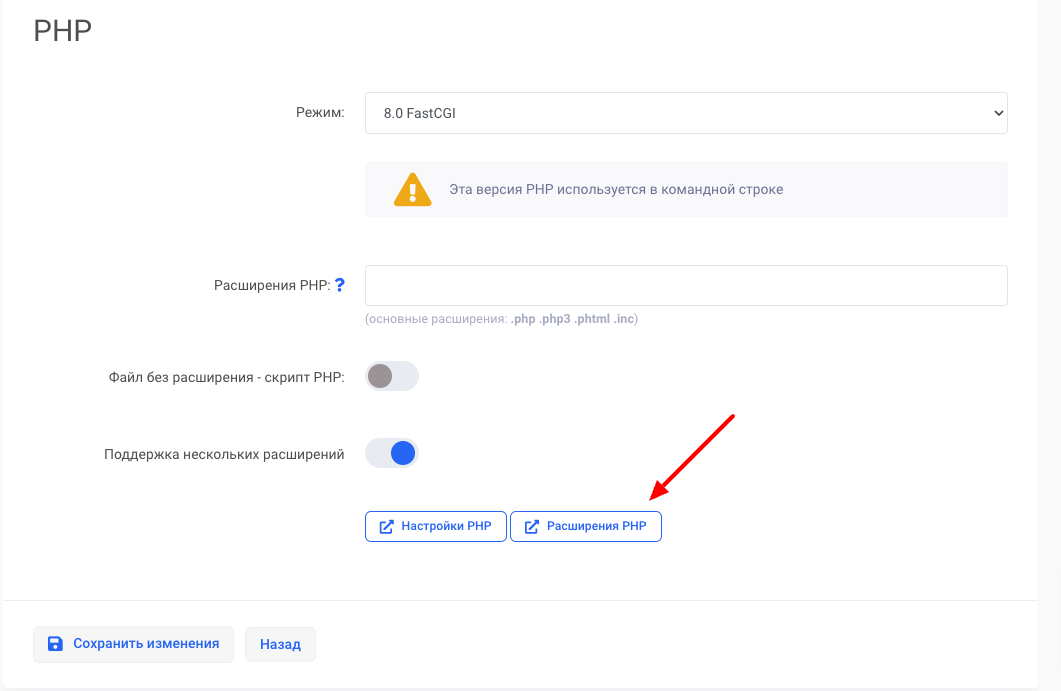The height and width of the screenshot is (691, 1061).
Task: Click the Поддержка нескольких расширений label
Action: click(x=224, y=454)
